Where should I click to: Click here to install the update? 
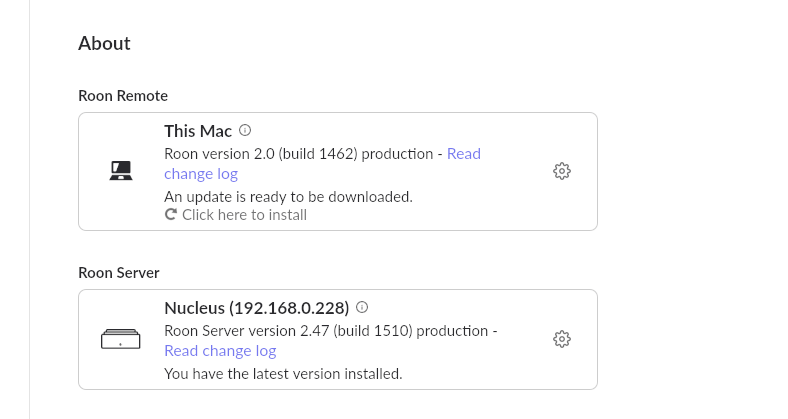244,215
